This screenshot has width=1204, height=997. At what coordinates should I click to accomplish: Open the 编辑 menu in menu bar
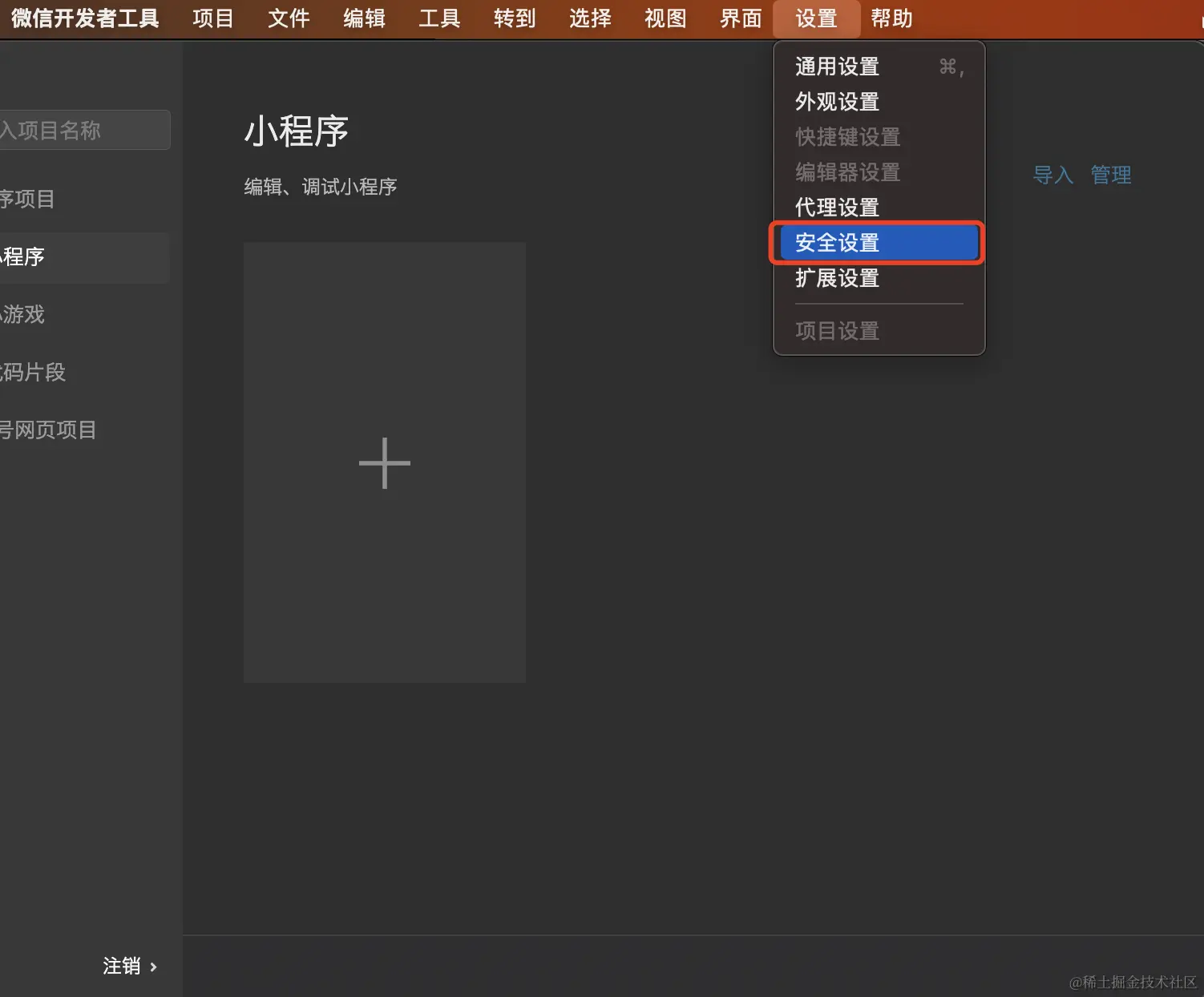click(364, 18)
